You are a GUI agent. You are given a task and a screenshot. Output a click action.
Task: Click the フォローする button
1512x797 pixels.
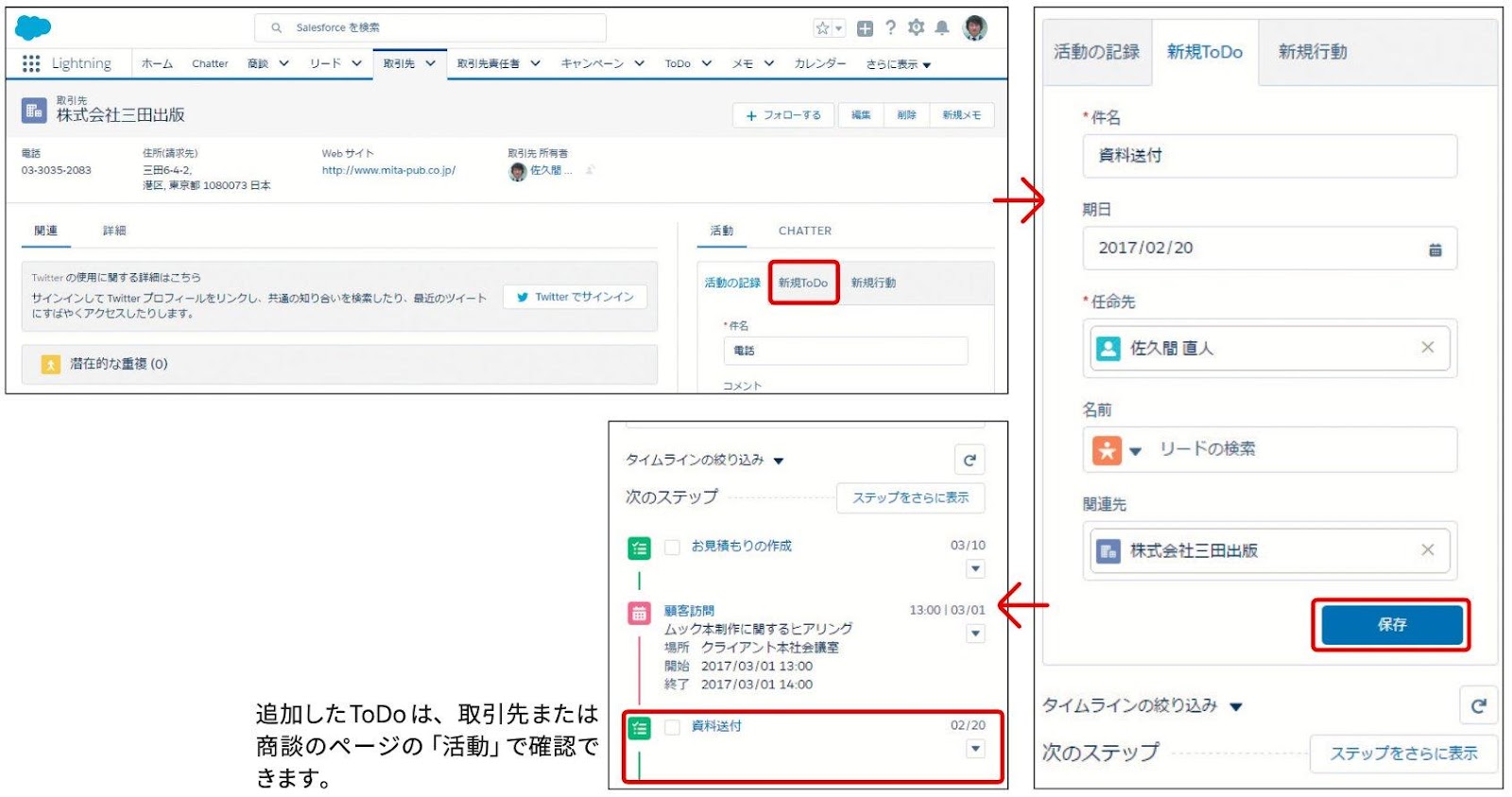click(x=783, y=115)
